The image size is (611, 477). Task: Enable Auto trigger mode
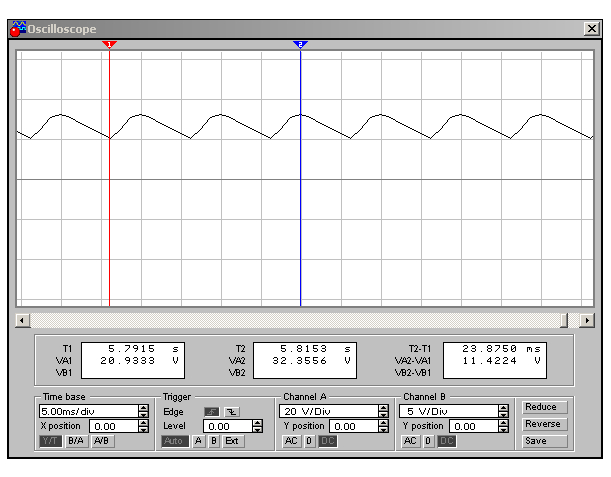point(173,441)
